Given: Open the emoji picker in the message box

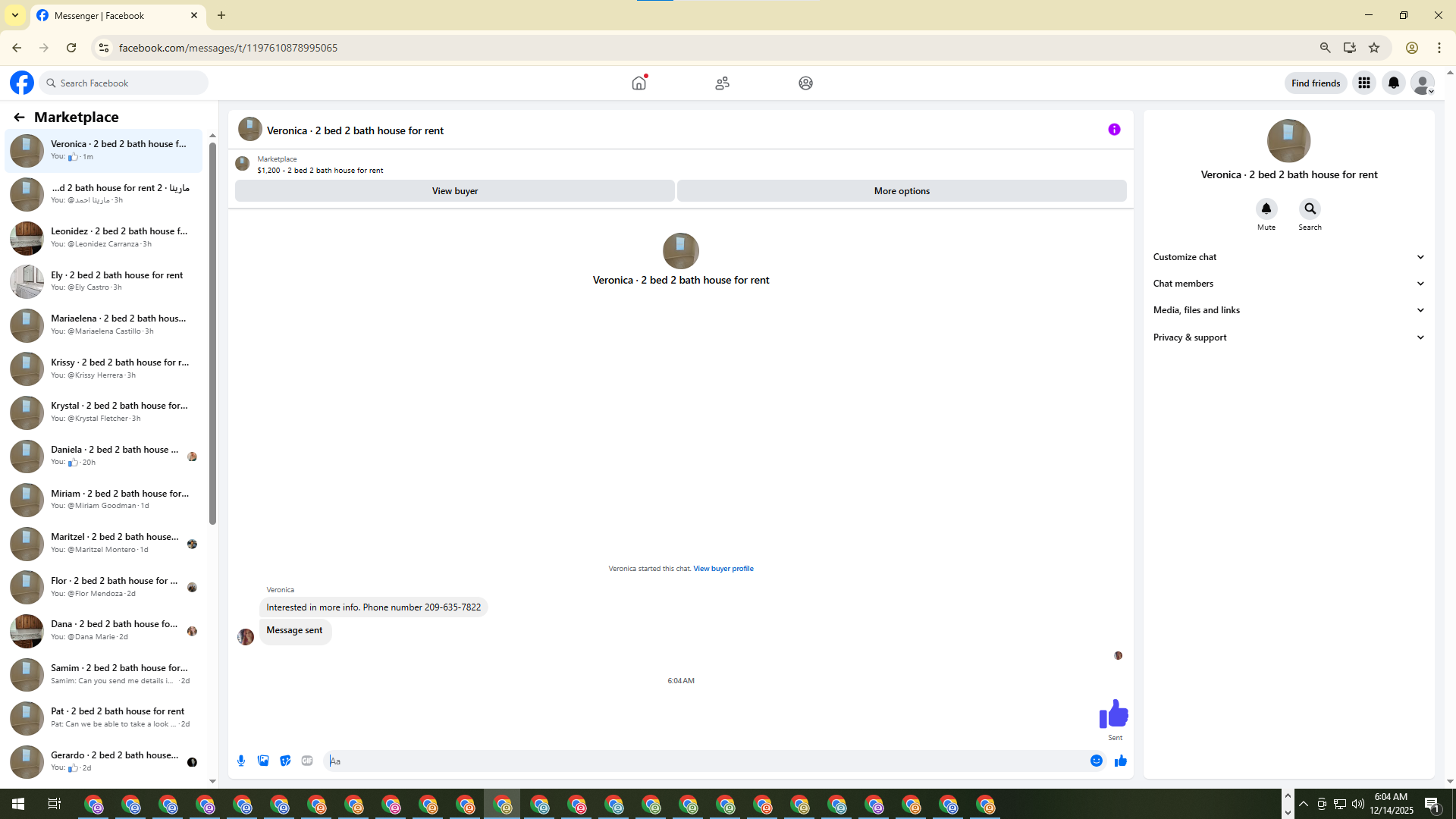Looking at the screenshot, I should click(1097, 761).
